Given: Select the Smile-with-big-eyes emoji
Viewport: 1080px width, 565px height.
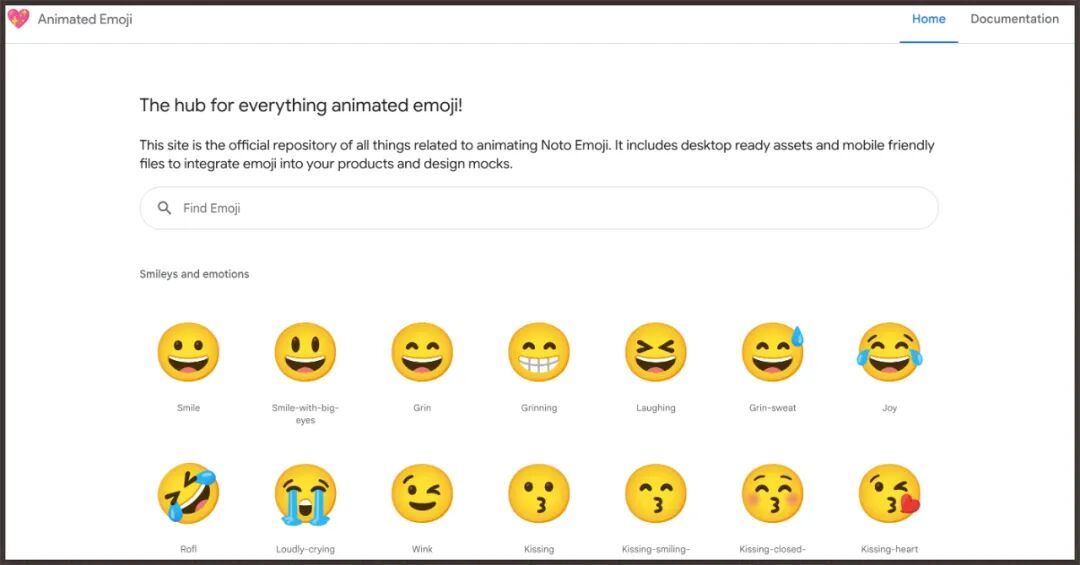Looking at the screenshot, I should (x=305, y=352).
